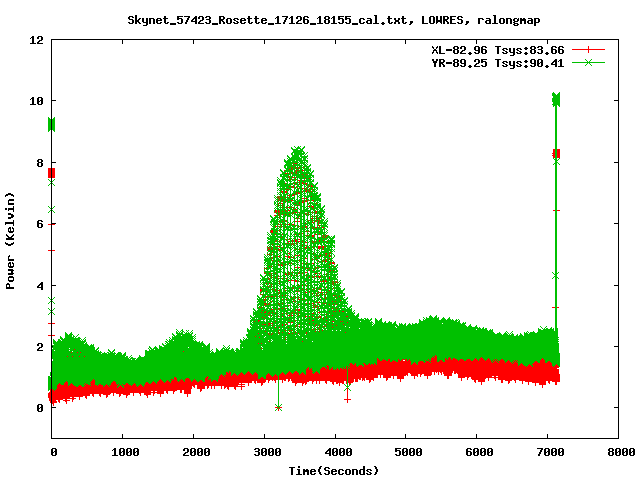Click the green outlier marker at zero near 3200 seconds
This screenshot has height=480, width=640.
coord(278,407)
